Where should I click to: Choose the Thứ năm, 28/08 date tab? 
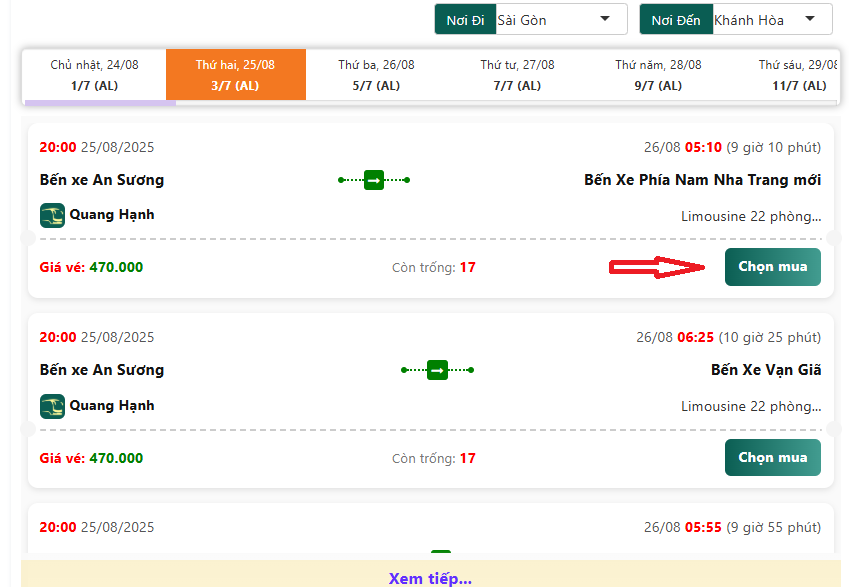658,75
